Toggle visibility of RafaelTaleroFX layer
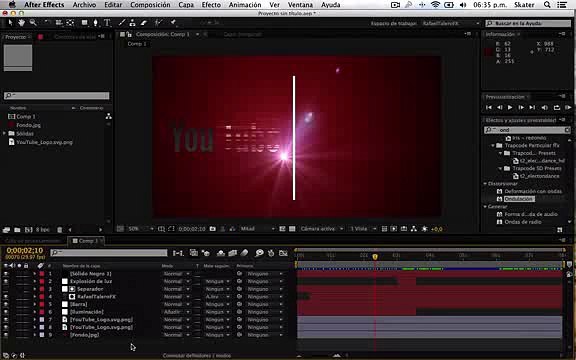The height and width of the screenshot is (360, 576). pyautogui.click(x=6, y=297)
